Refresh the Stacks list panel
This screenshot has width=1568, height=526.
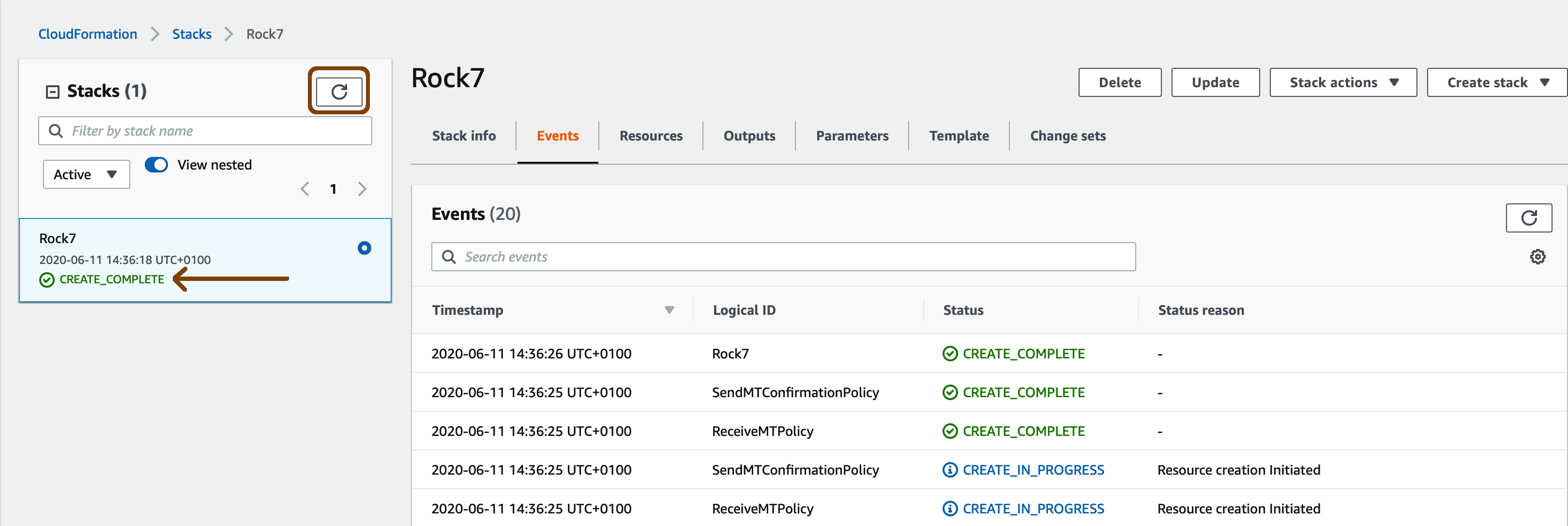point(339,92)
